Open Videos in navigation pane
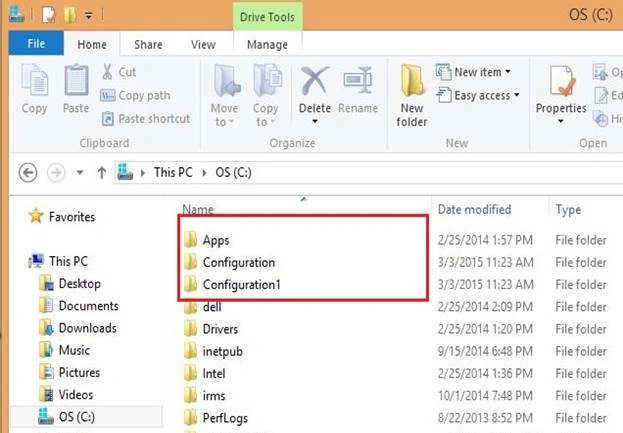This screenshot has width=623, height=433. click(x=66, y=395)
